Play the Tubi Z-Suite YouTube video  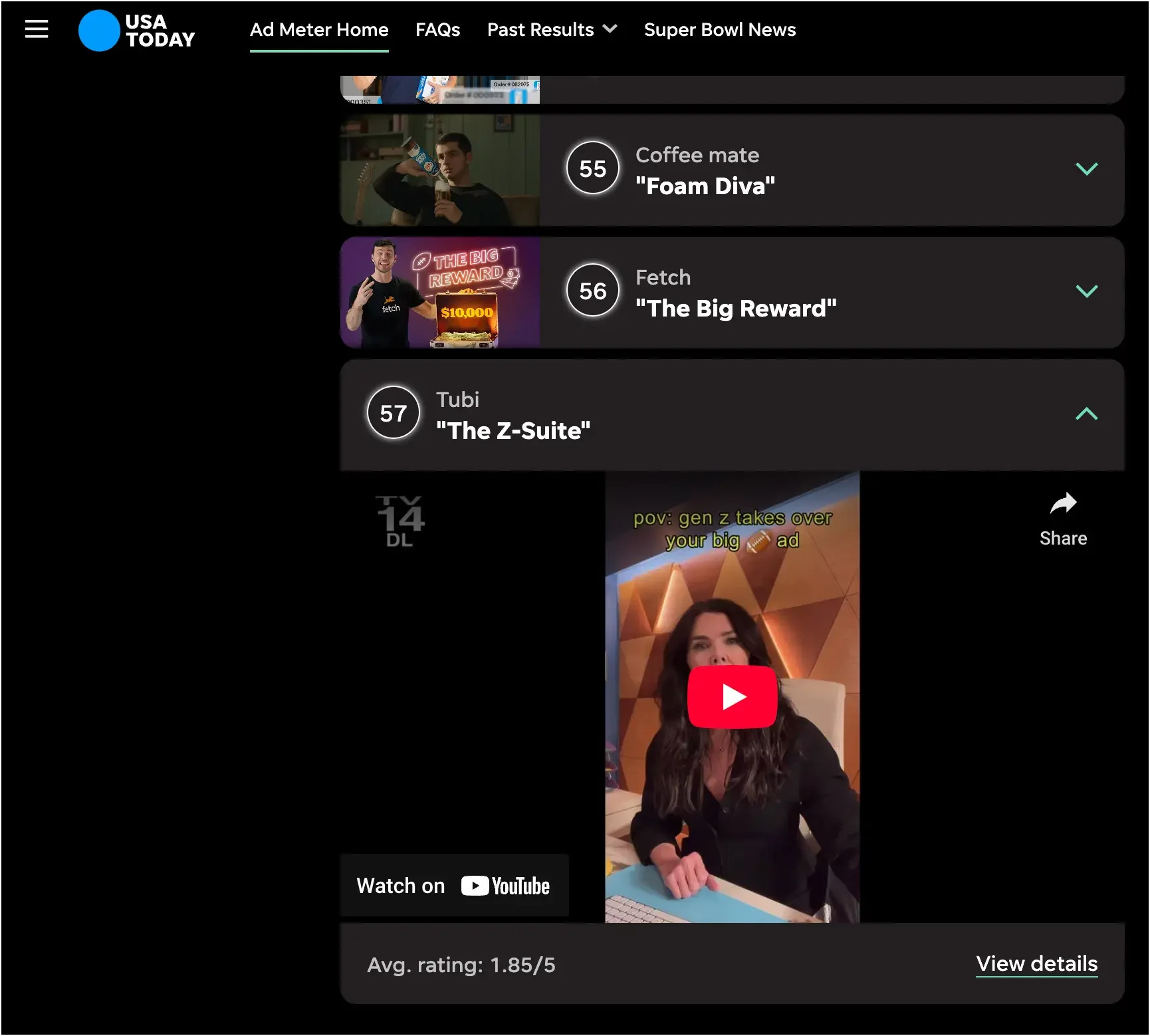pyautogui.click(x=732, y=697)
